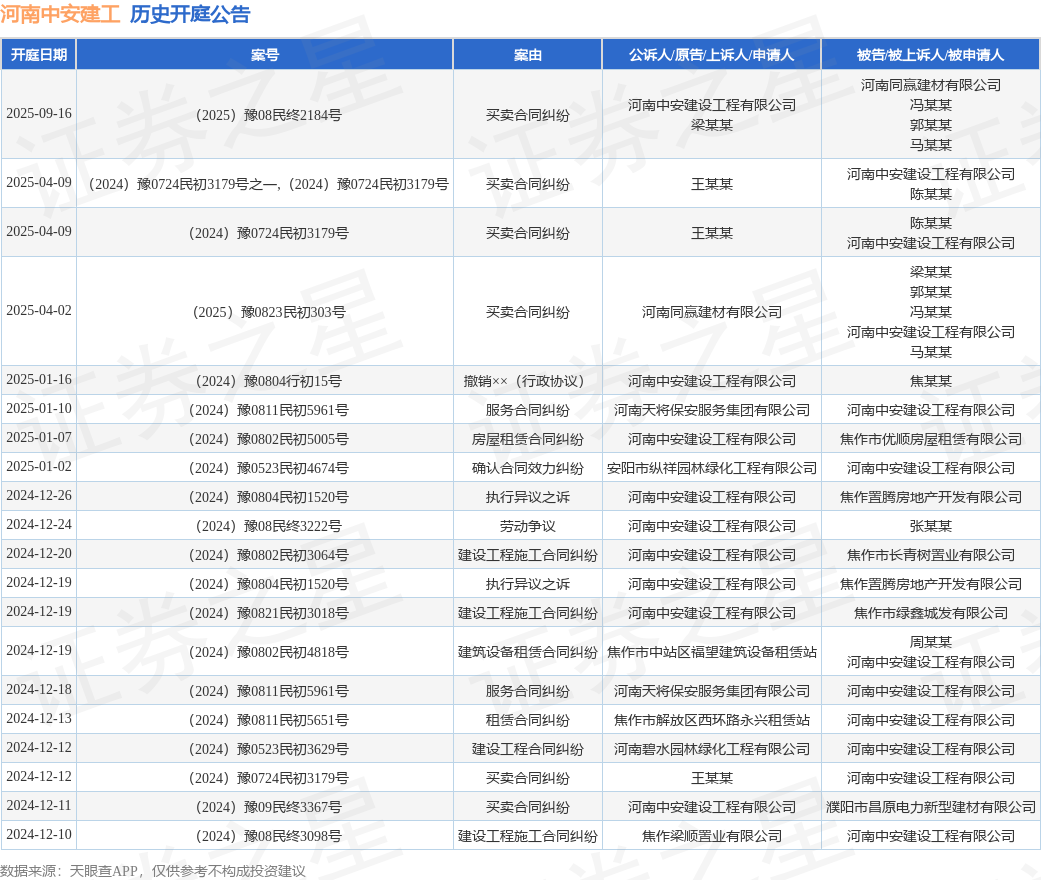Click plaintiff 河南天将保安服务集团有限公司 in 2025-01-10 row
1041x880 pixels.
pyautogui.click(x=712, y=410)
